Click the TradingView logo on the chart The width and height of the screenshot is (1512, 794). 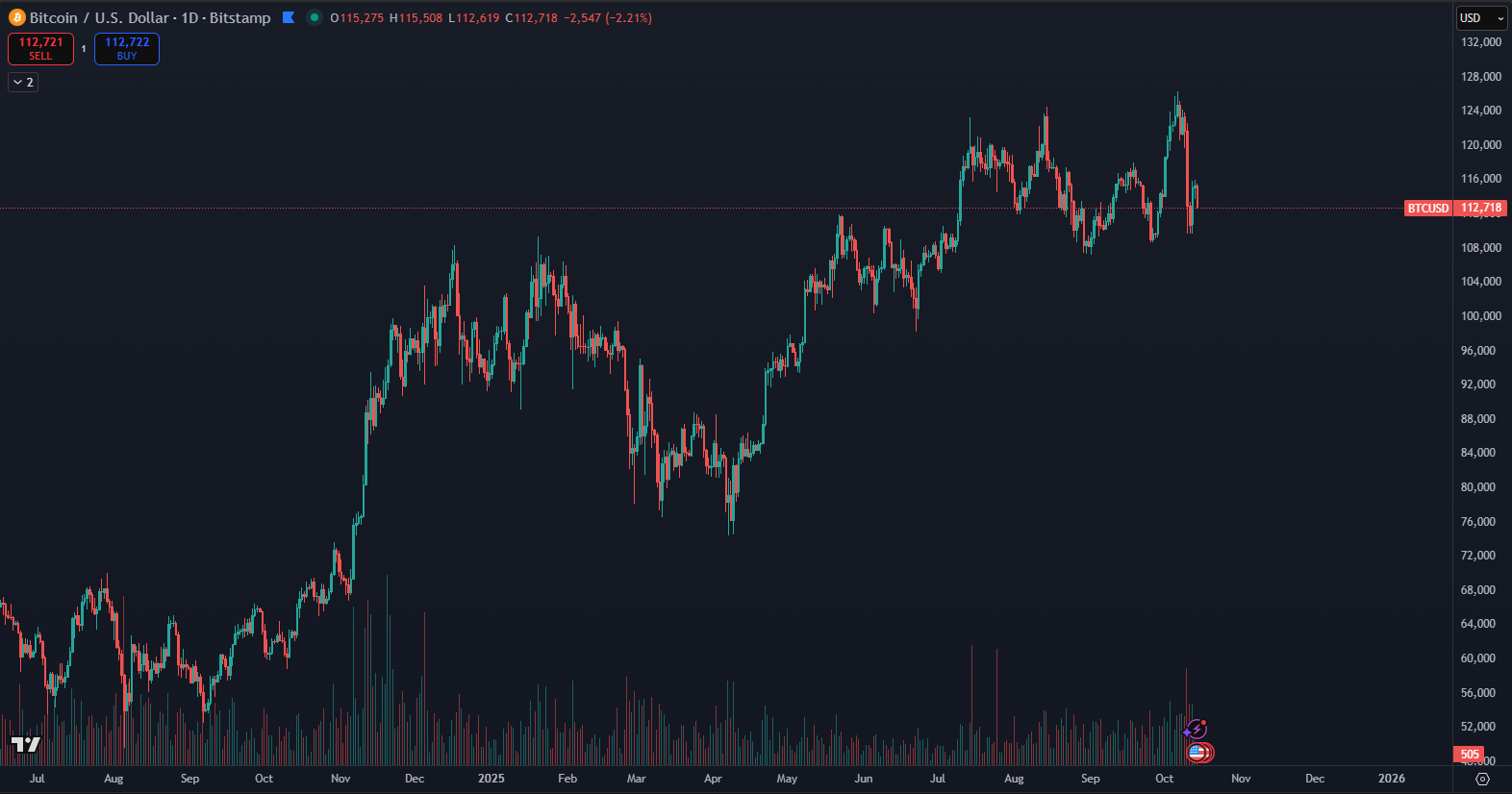click(x=26, y=745)
